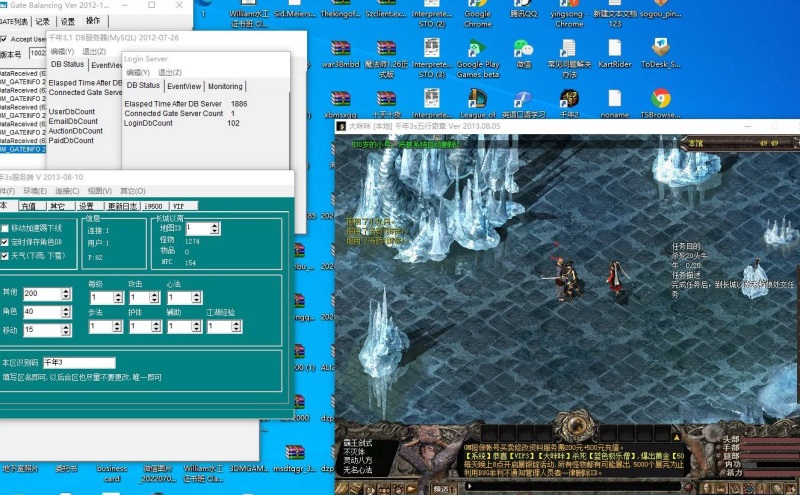800x495 pixels.
Task: Switch to the 充值 tab
Action: point(29,206)
